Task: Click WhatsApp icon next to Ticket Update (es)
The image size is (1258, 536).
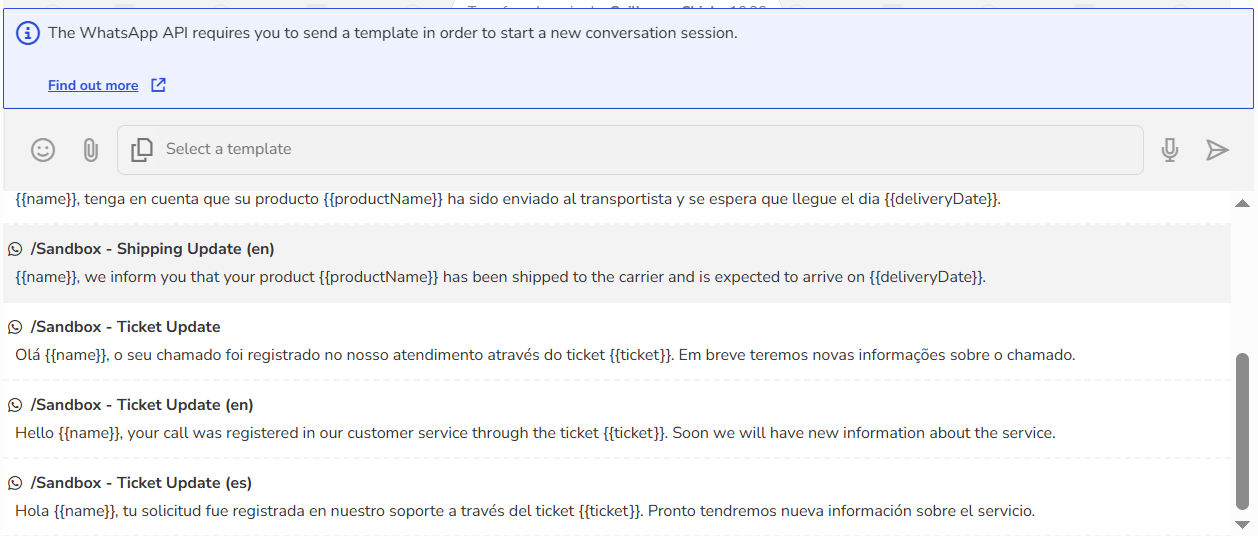Action: pos(15,483)
